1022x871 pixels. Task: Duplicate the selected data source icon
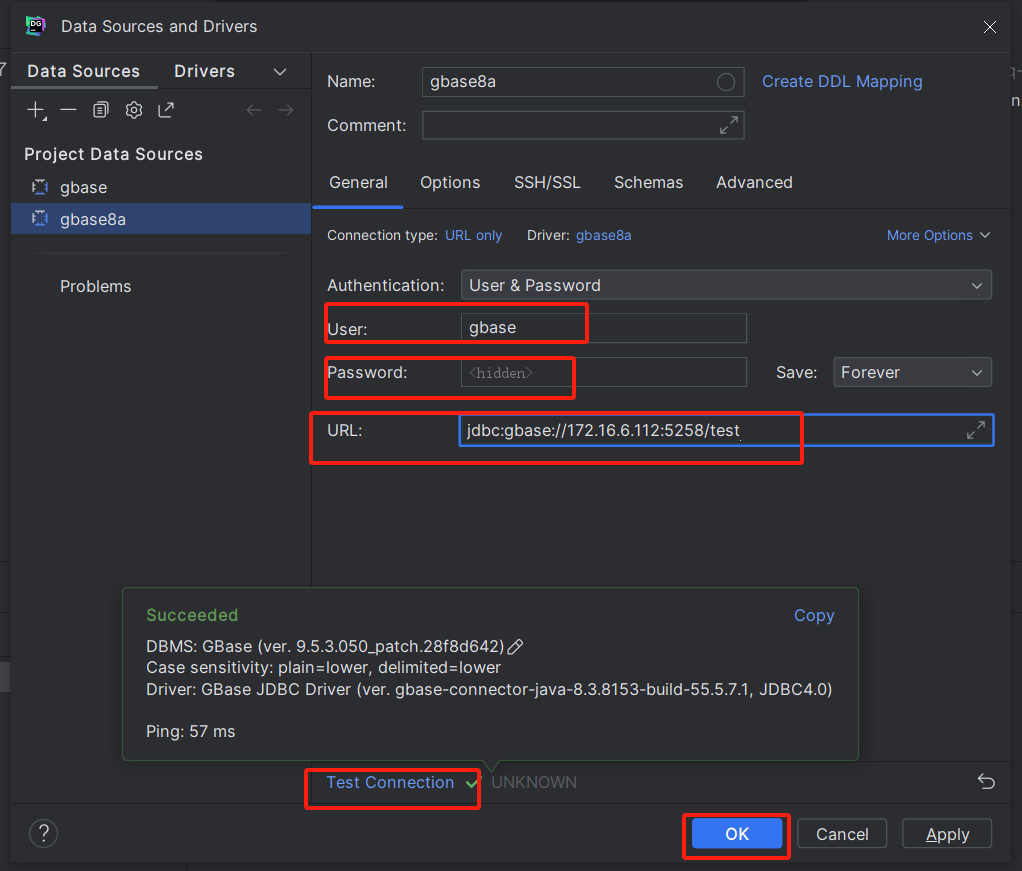pyautogui.click(x=100, y=110)
